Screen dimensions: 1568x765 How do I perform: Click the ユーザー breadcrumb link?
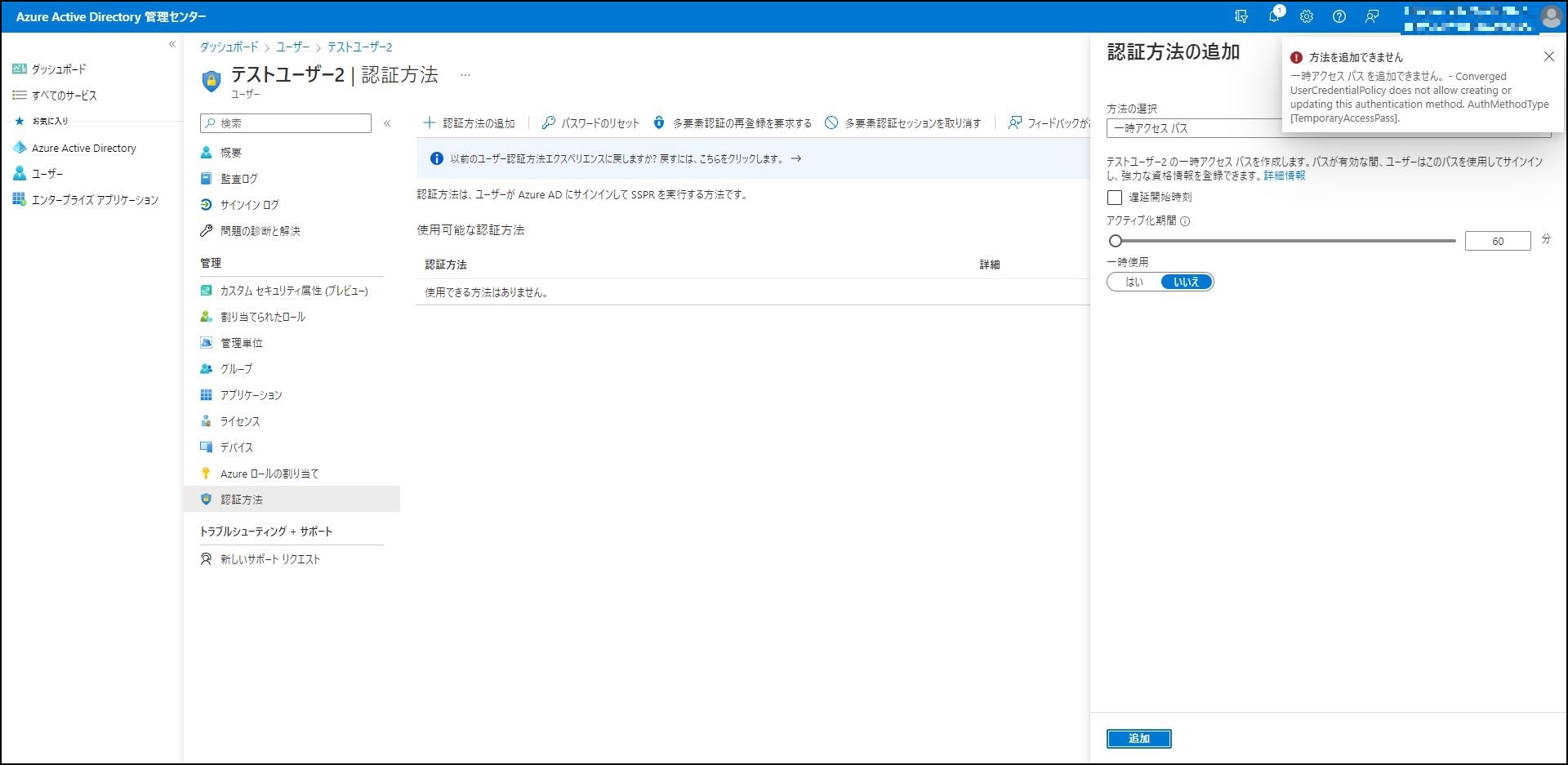point(292,47)
